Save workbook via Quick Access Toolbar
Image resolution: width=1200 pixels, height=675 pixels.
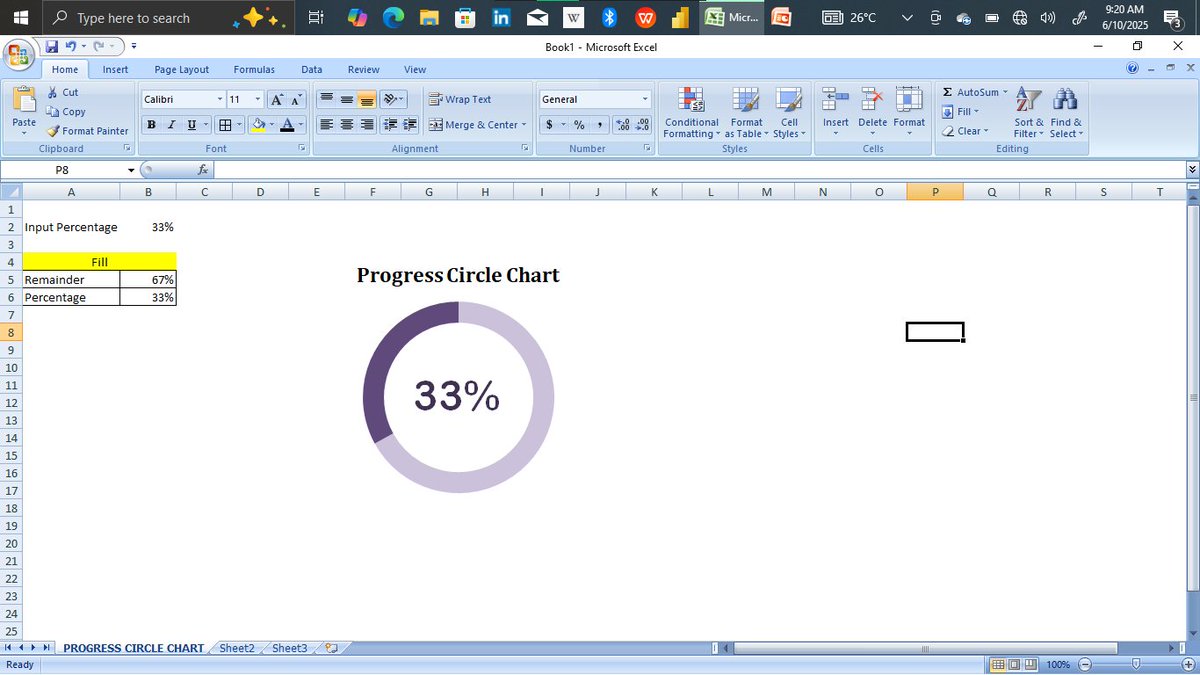coord(51,46)
